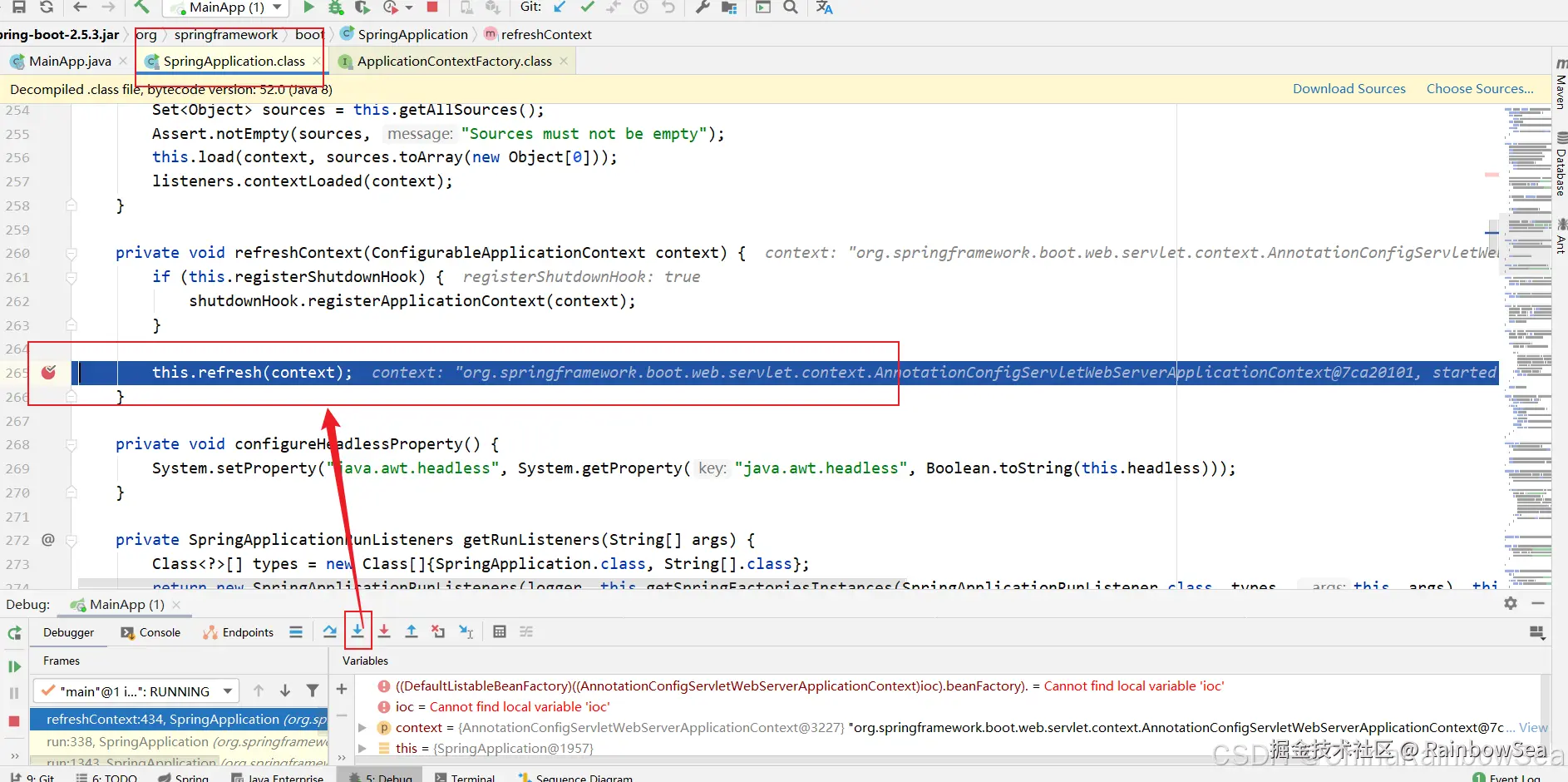
Task: Click the Synchronize/reload icon in toolbar
Action: click(x=47, y=7)
